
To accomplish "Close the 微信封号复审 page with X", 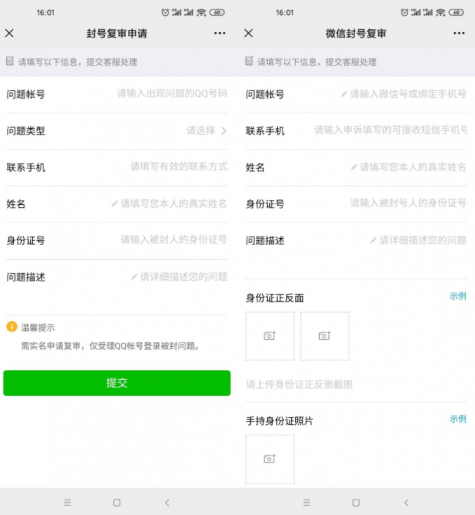I will pos(249,33).
